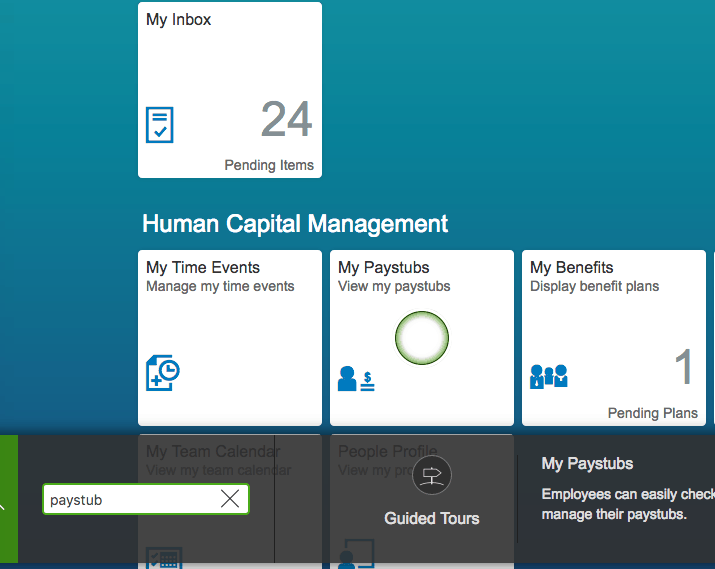Screen dimensions: 715x569
Task: Click the People Profile tile title
Action: pos(388,451)
